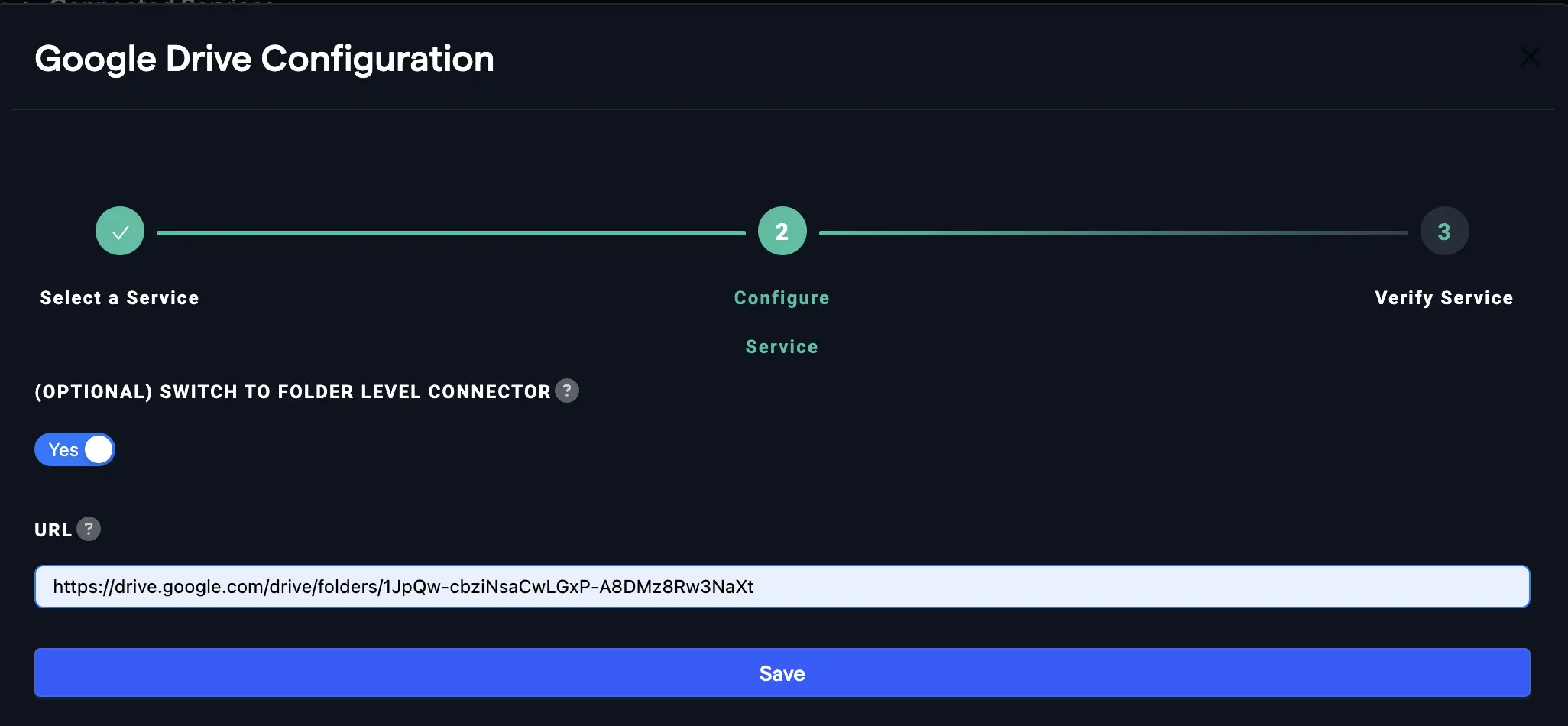Click the Google Drive Configuration title
This screenshot has height=726, width=1568.
pyautogui.click(x=264, y=59)
